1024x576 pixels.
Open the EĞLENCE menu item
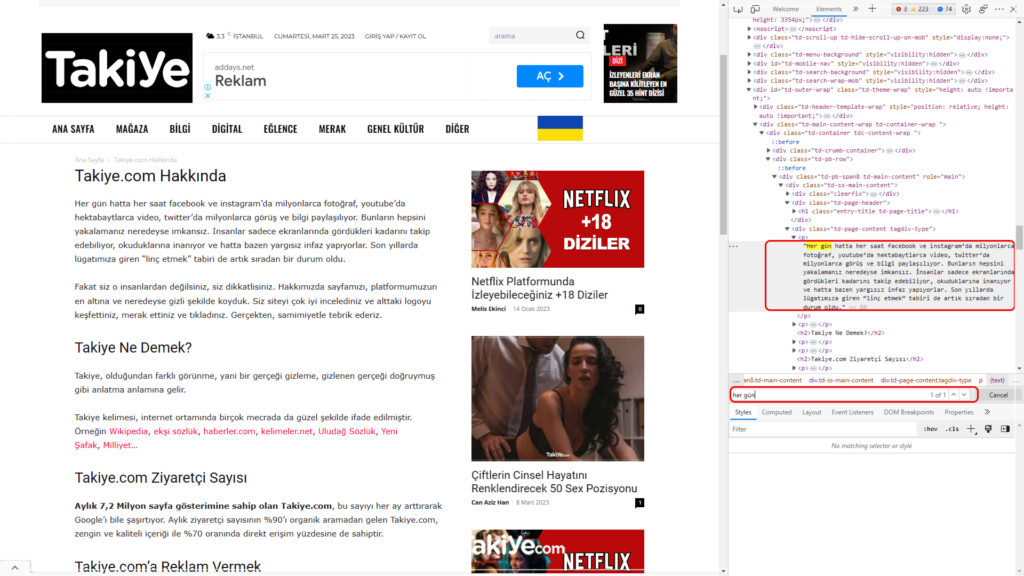(x=280, y=129)
